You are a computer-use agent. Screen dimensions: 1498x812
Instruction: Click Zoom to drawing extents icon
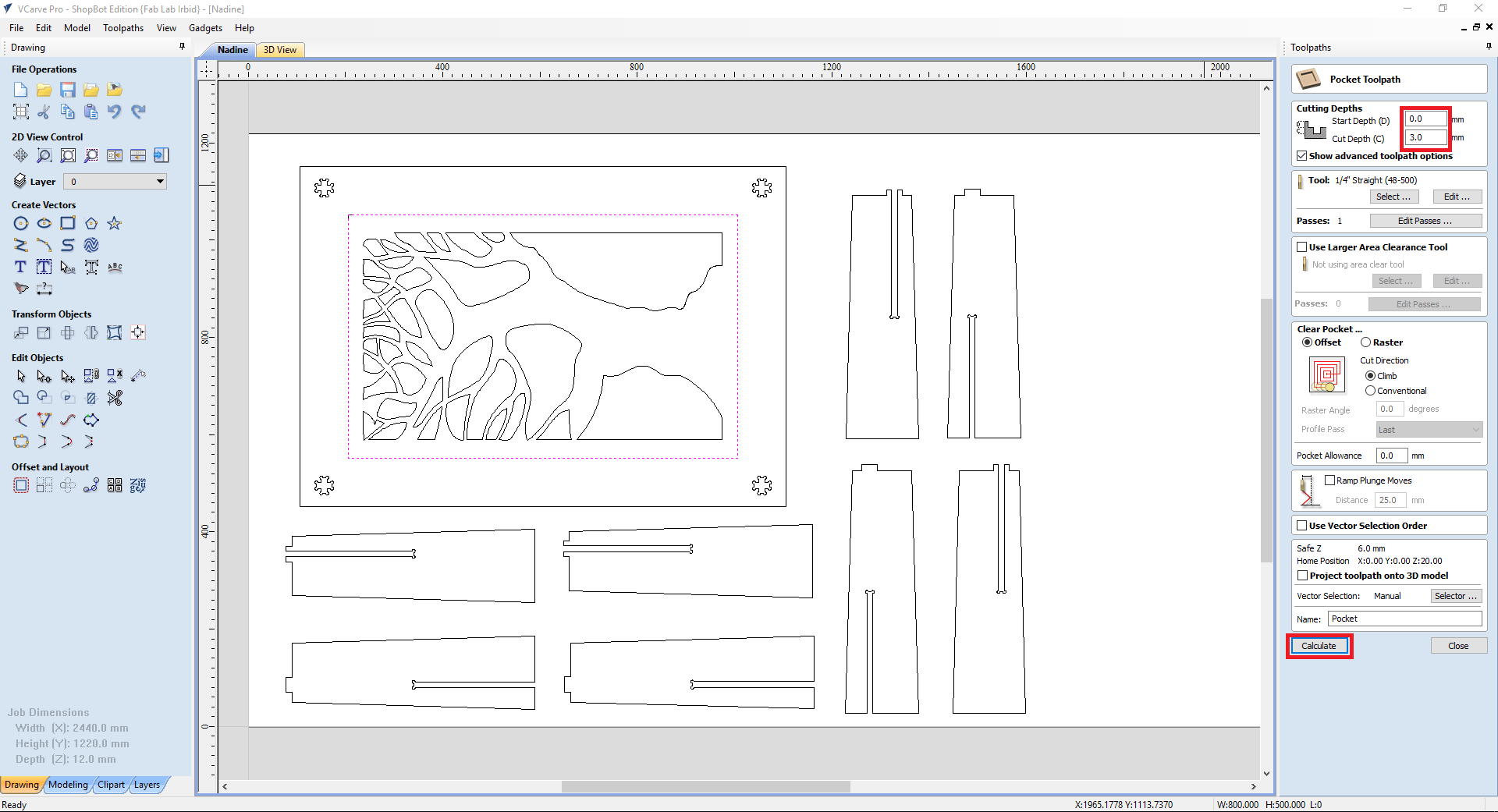pos(68,155)
